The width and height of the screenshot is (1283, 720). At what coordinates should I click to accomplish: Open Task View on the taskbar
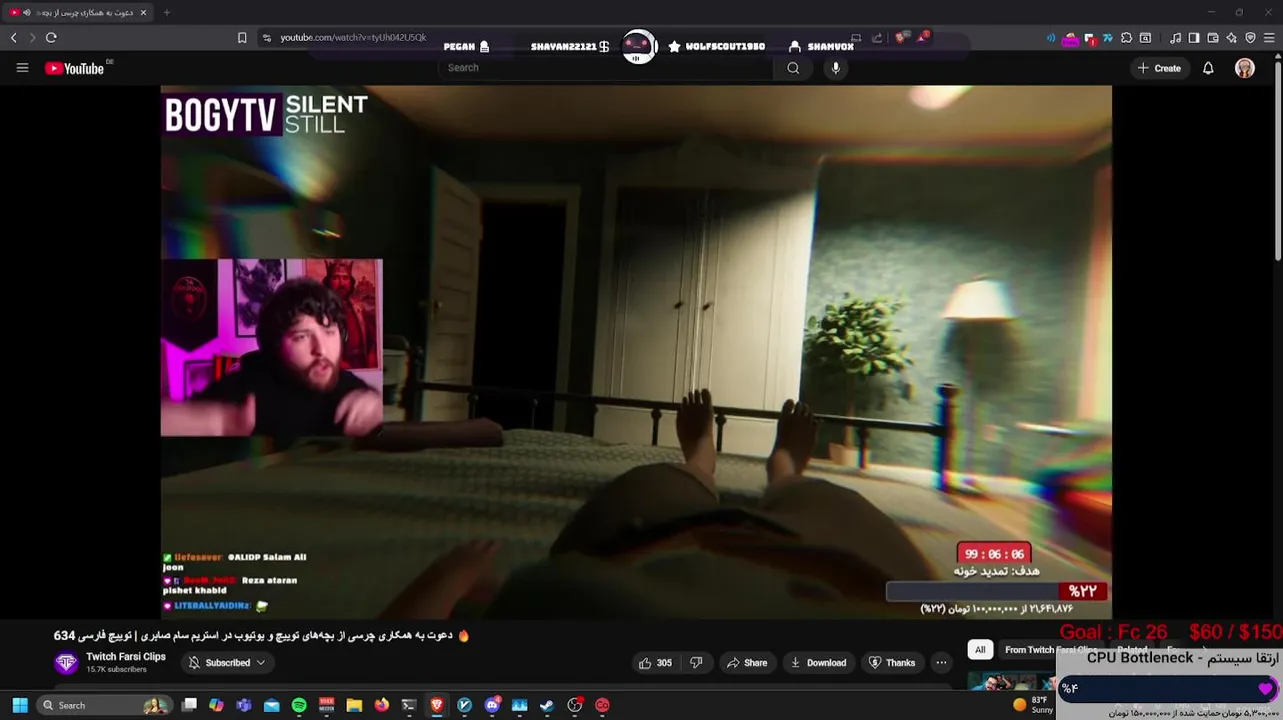[x=189, y=705]
